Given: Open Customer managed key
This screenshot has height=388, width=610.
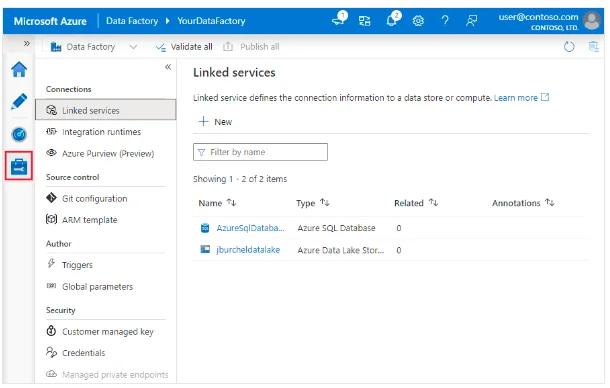Looking at the screenshot, I should (108, 332).
